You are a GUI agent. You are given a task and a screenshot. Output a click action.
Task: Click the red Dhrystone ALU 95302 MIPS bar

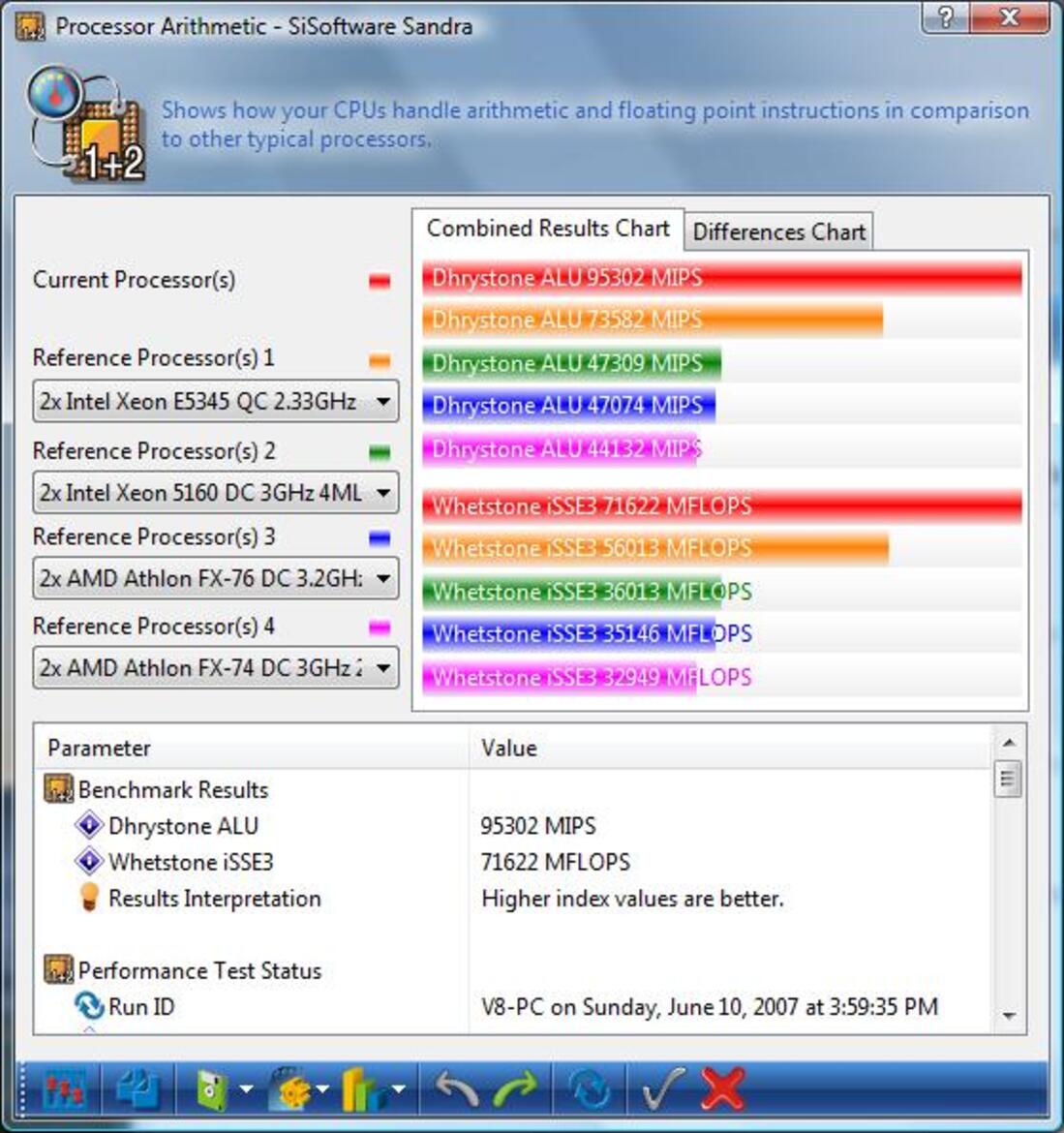click(x=722, y=278)
